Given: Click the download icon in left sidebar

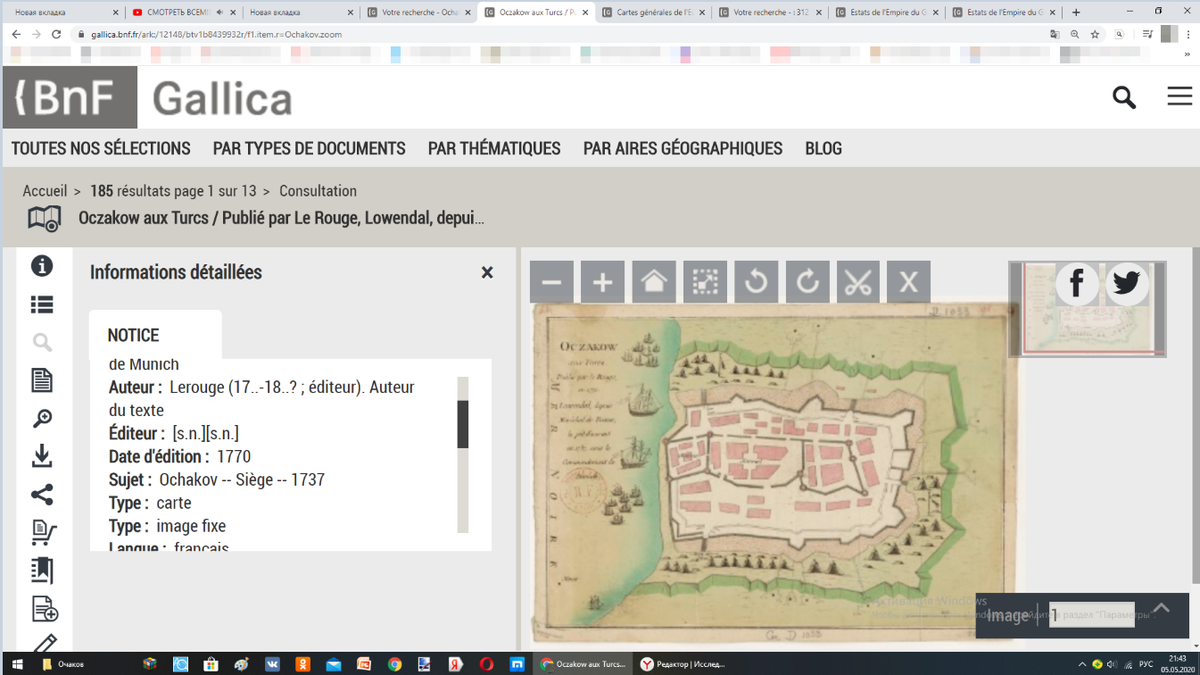Looking at the screenshot, I should (x=42, y=456).
